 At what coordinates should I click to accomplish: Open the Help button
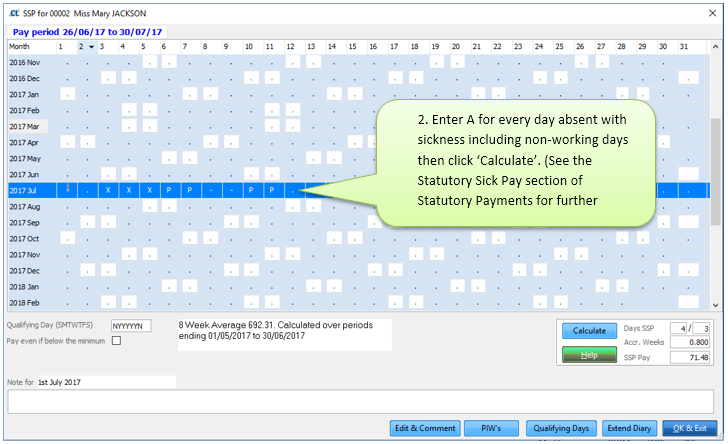click(589, 355)
